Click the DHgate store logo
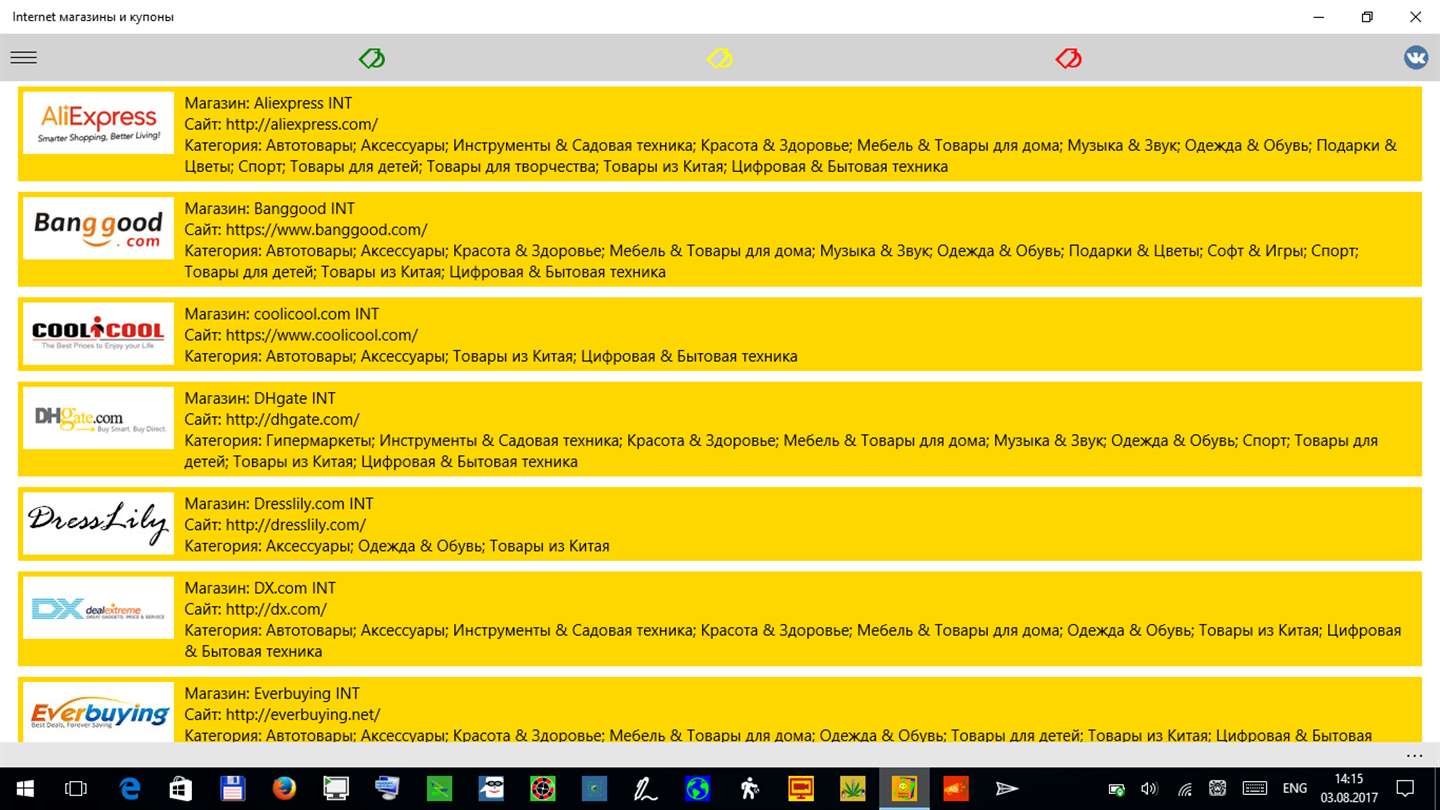The height and width of the screenshot is (810, 1440). tap(99, 418)
